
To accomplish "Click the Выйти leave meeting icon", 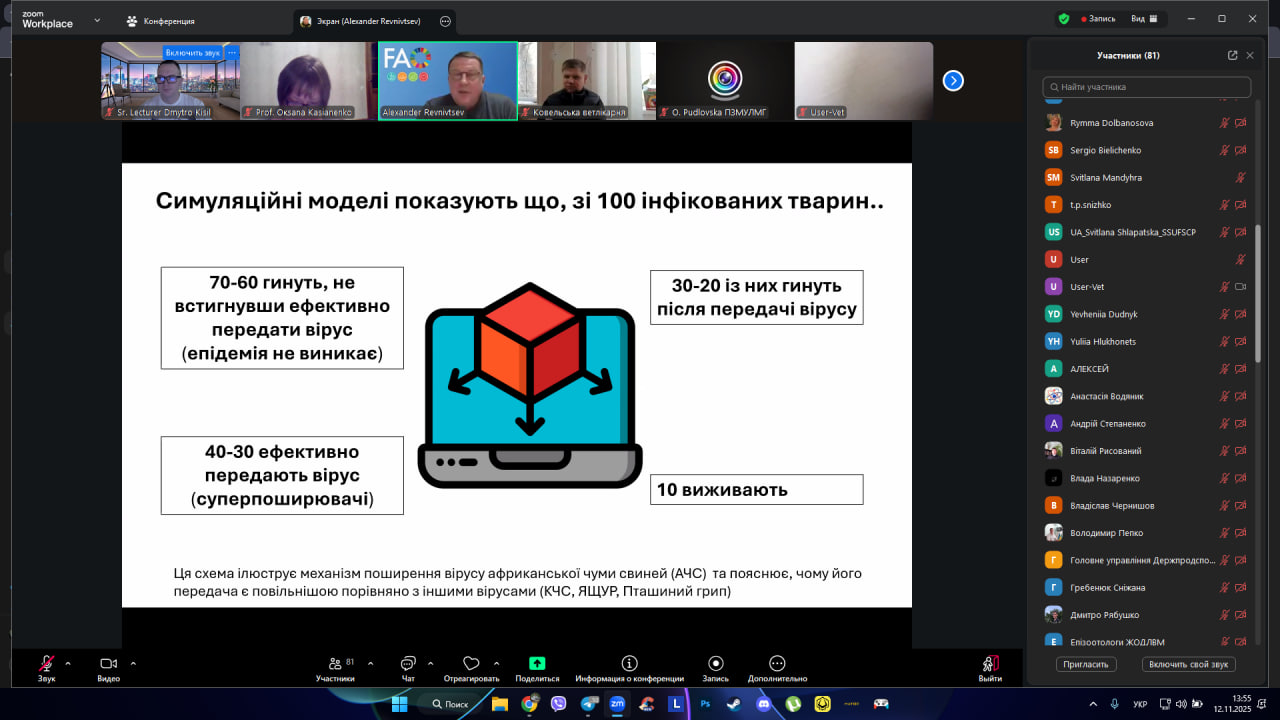I will click(990, 664).
